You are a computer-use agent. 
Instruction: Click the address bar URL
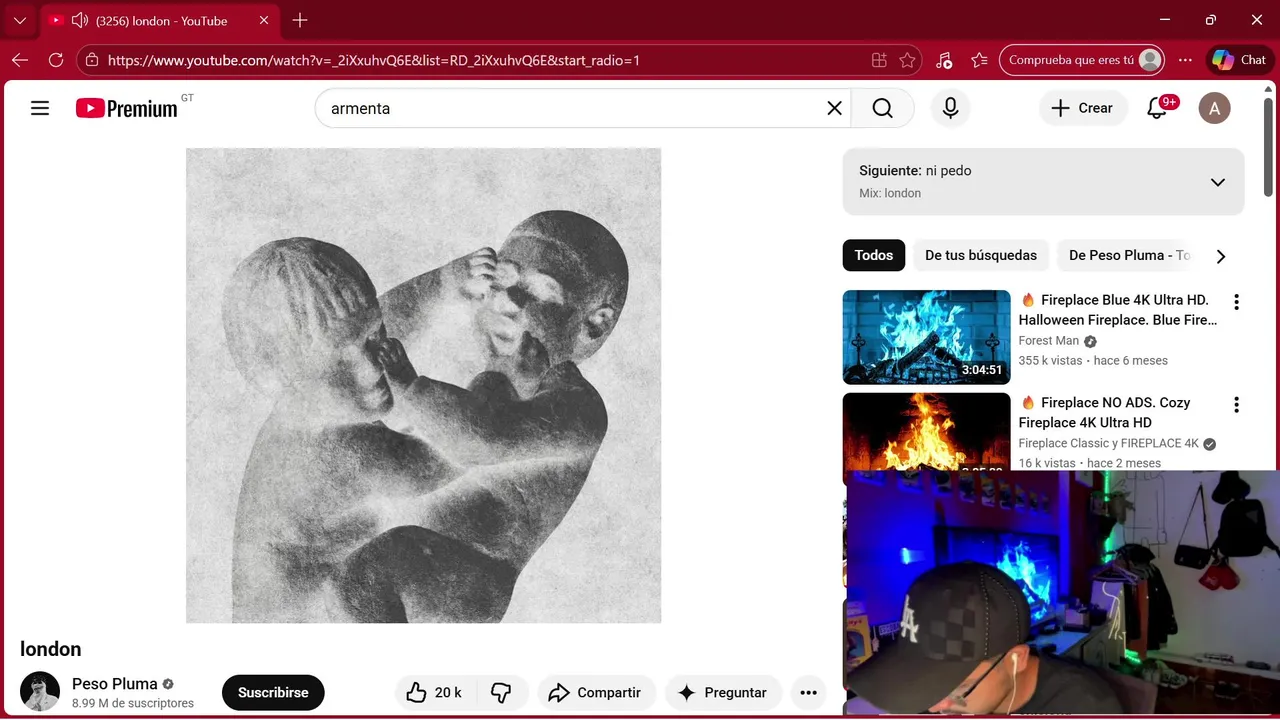(373, 60)
